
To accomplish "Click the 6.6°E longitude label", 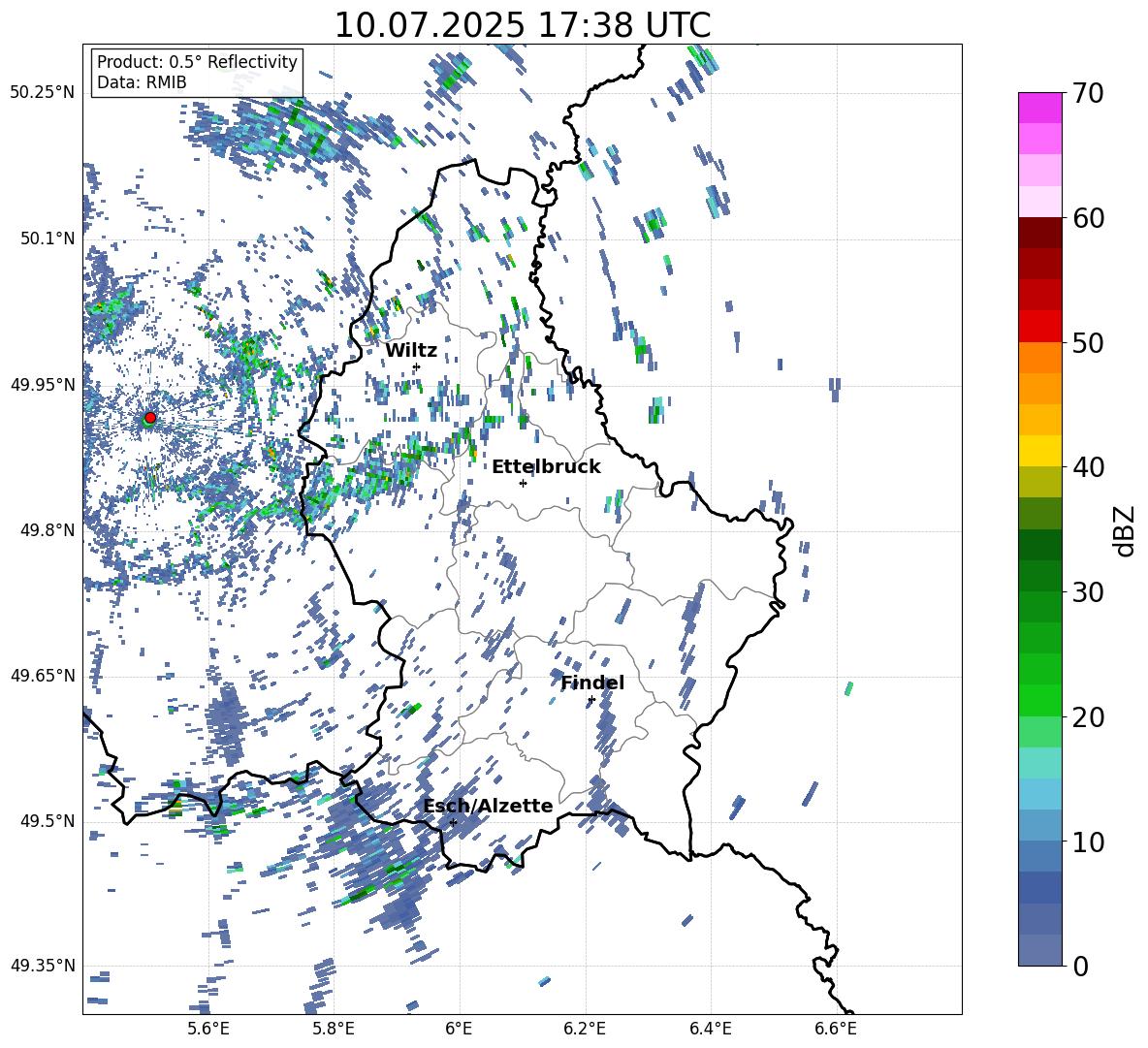I will 836,1029.
